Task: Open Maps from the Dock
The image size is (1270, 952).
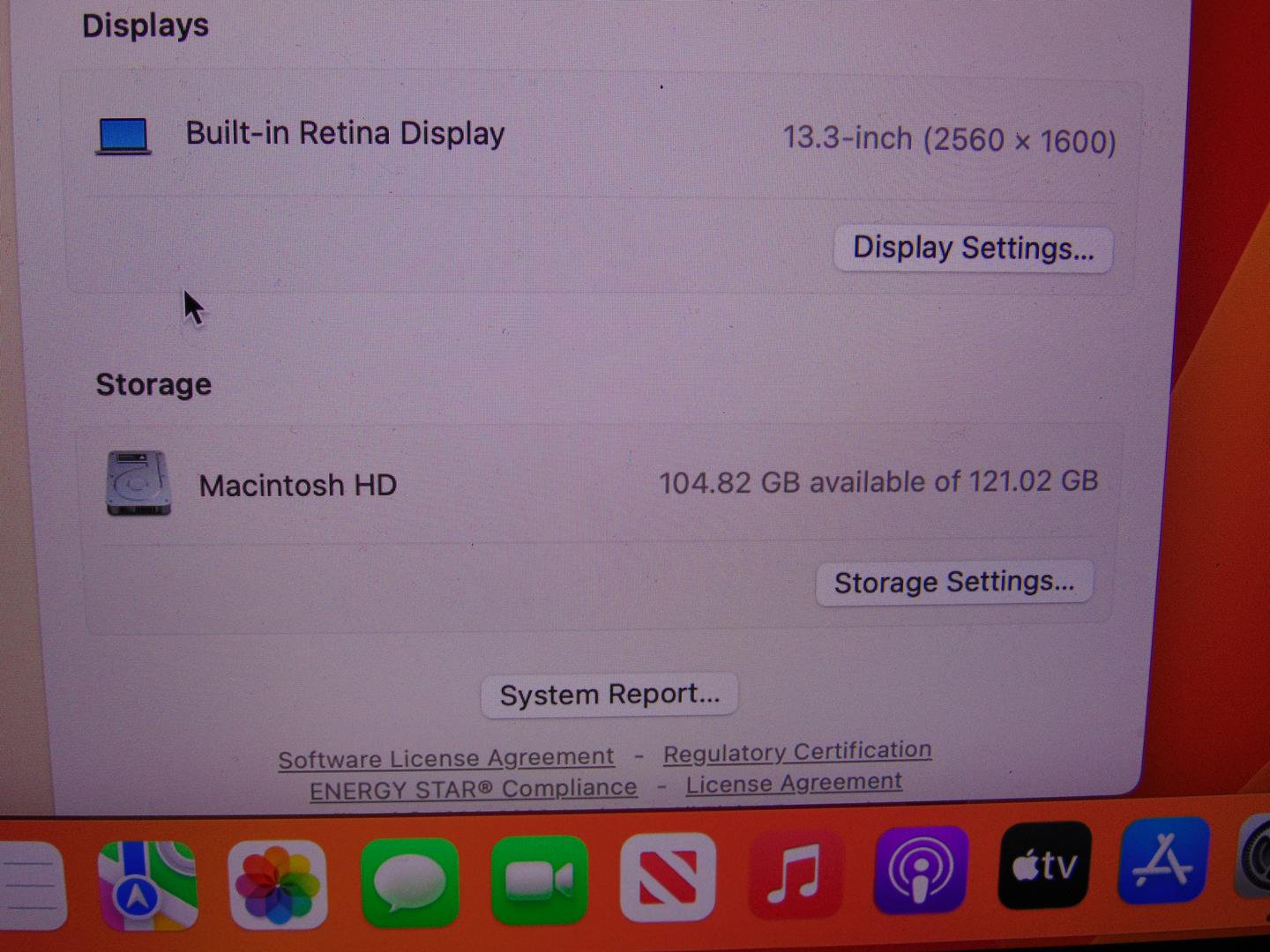Action: point(148,885)
